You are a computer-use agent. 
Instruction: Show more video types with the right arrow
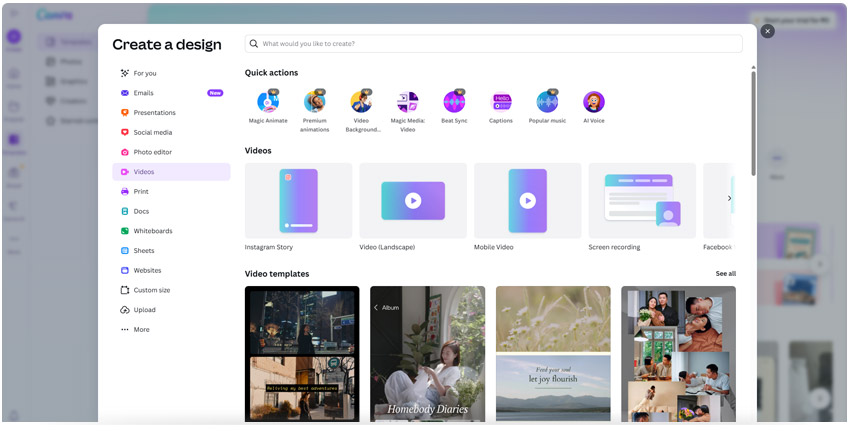[729, 198]
